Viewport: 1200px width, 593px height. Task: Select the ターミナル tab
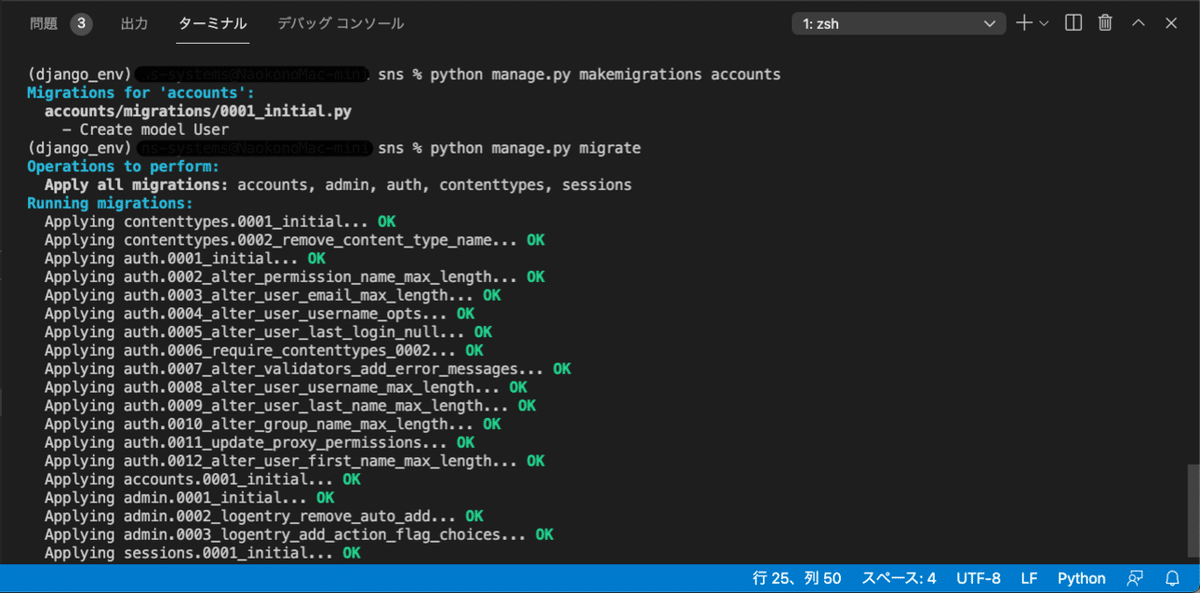point(213,23)
